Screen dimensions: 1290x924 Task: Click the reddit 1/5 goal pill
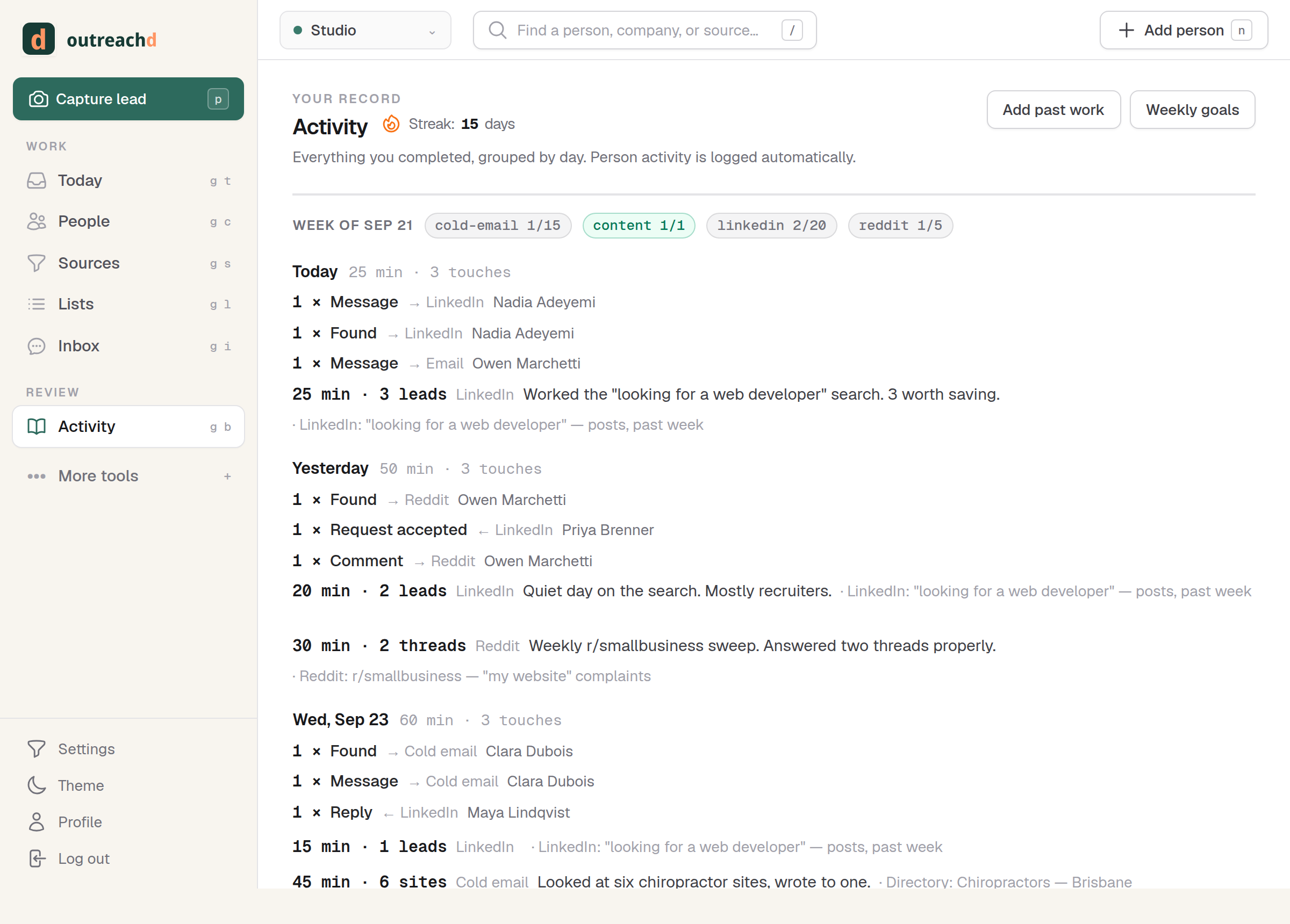(900, 226)
